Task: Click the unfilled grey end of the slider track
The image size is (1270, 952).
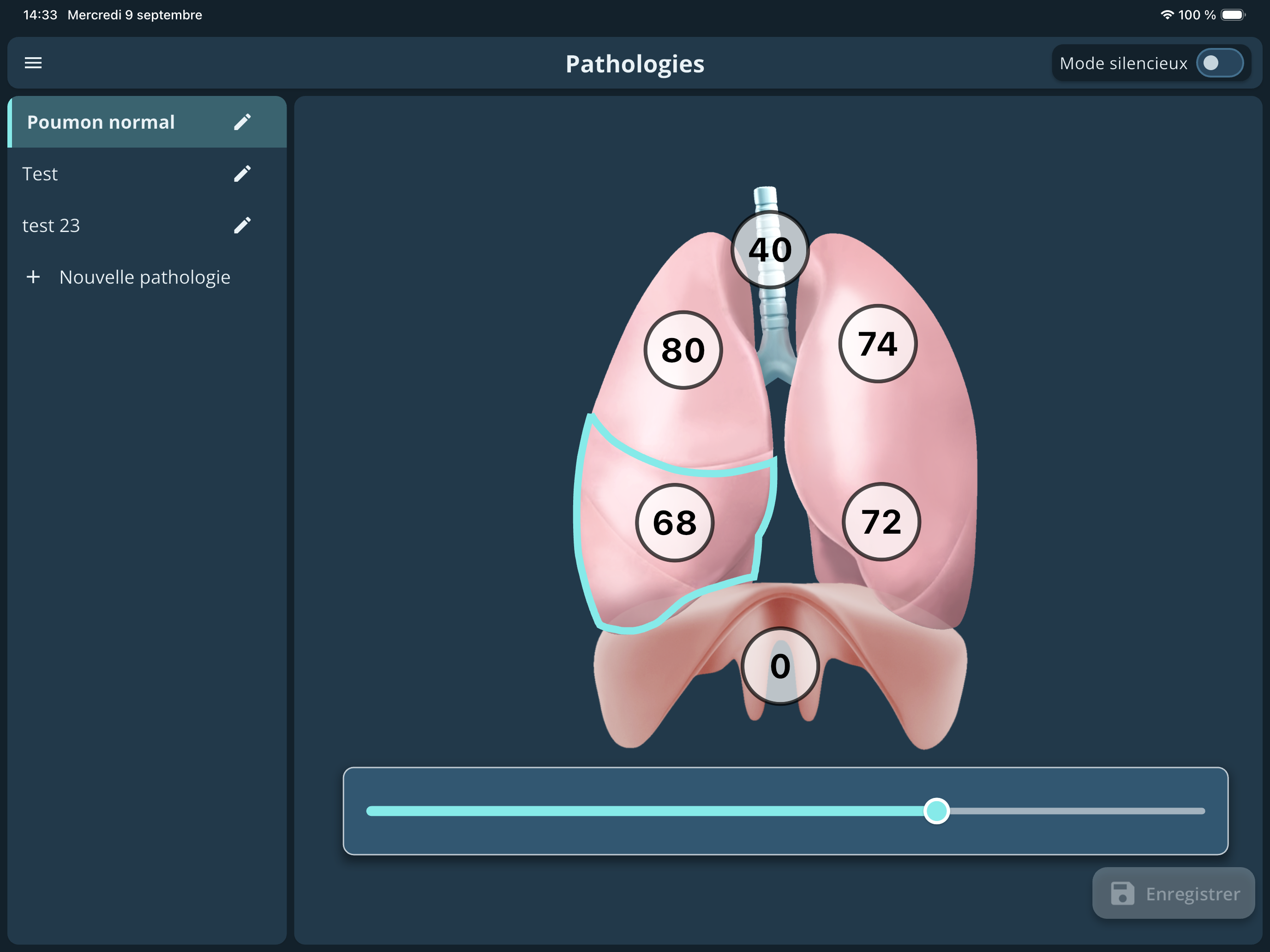Action: [x=1077, y=811]
